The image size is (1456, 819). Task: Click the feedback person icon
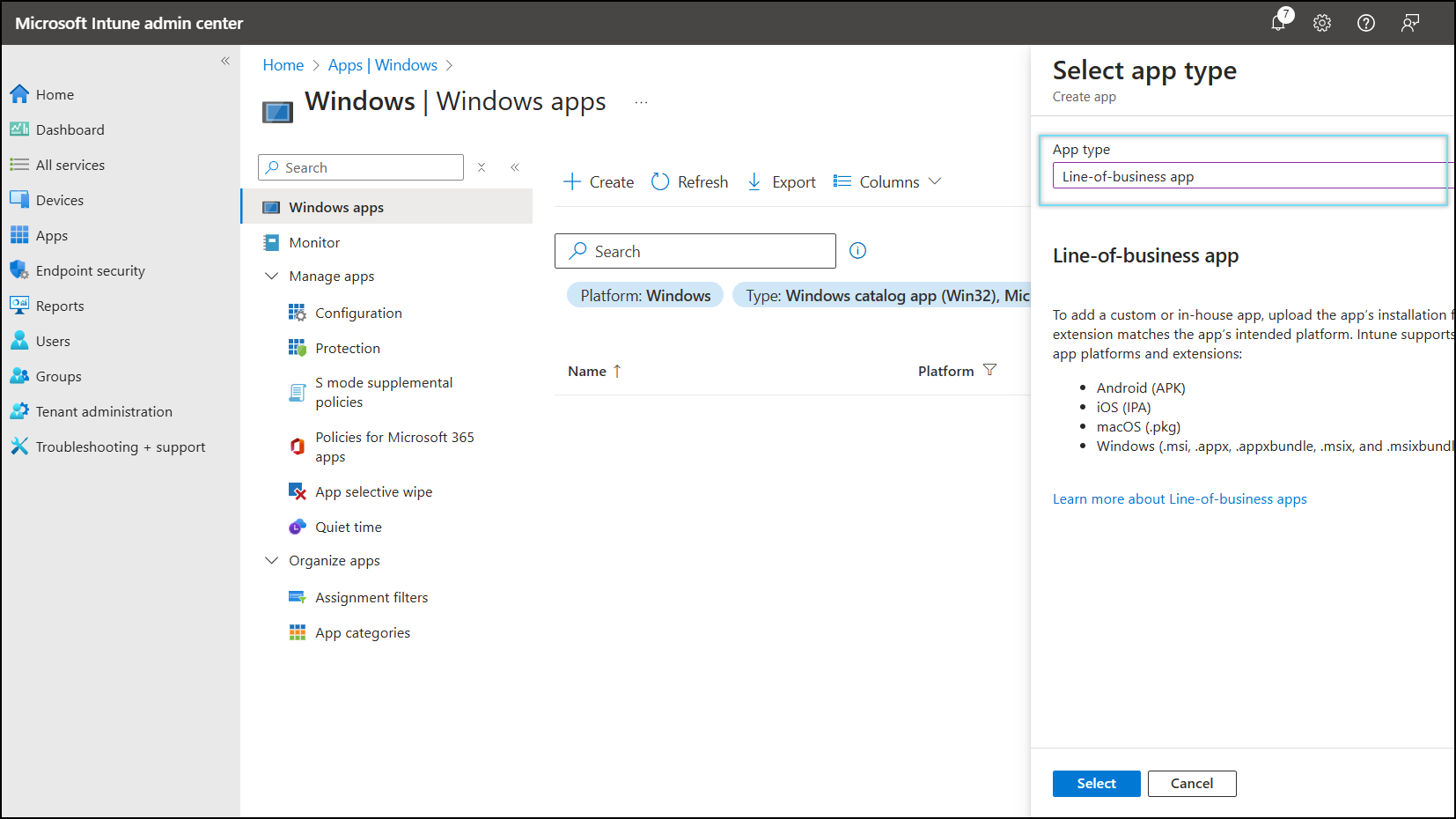pyautogui.click(x=1410, y=23)
